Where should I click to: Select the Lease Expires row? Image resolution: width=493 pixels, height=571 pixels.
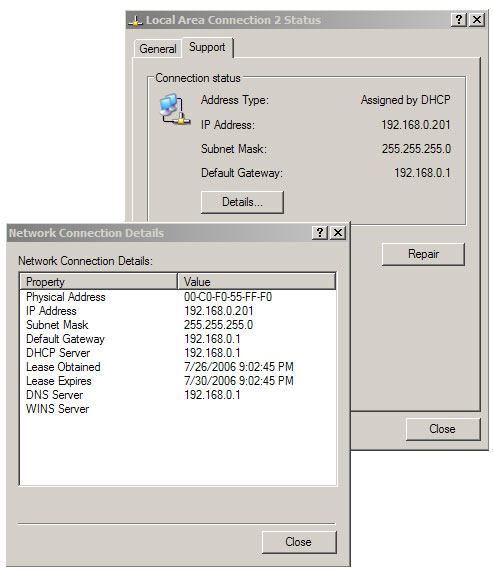[178, 381]
